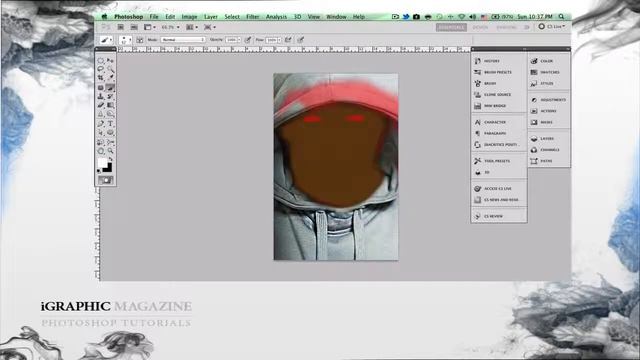Select the Move tool
Viewport: 640px width, 360px height.
pos(110,60)
